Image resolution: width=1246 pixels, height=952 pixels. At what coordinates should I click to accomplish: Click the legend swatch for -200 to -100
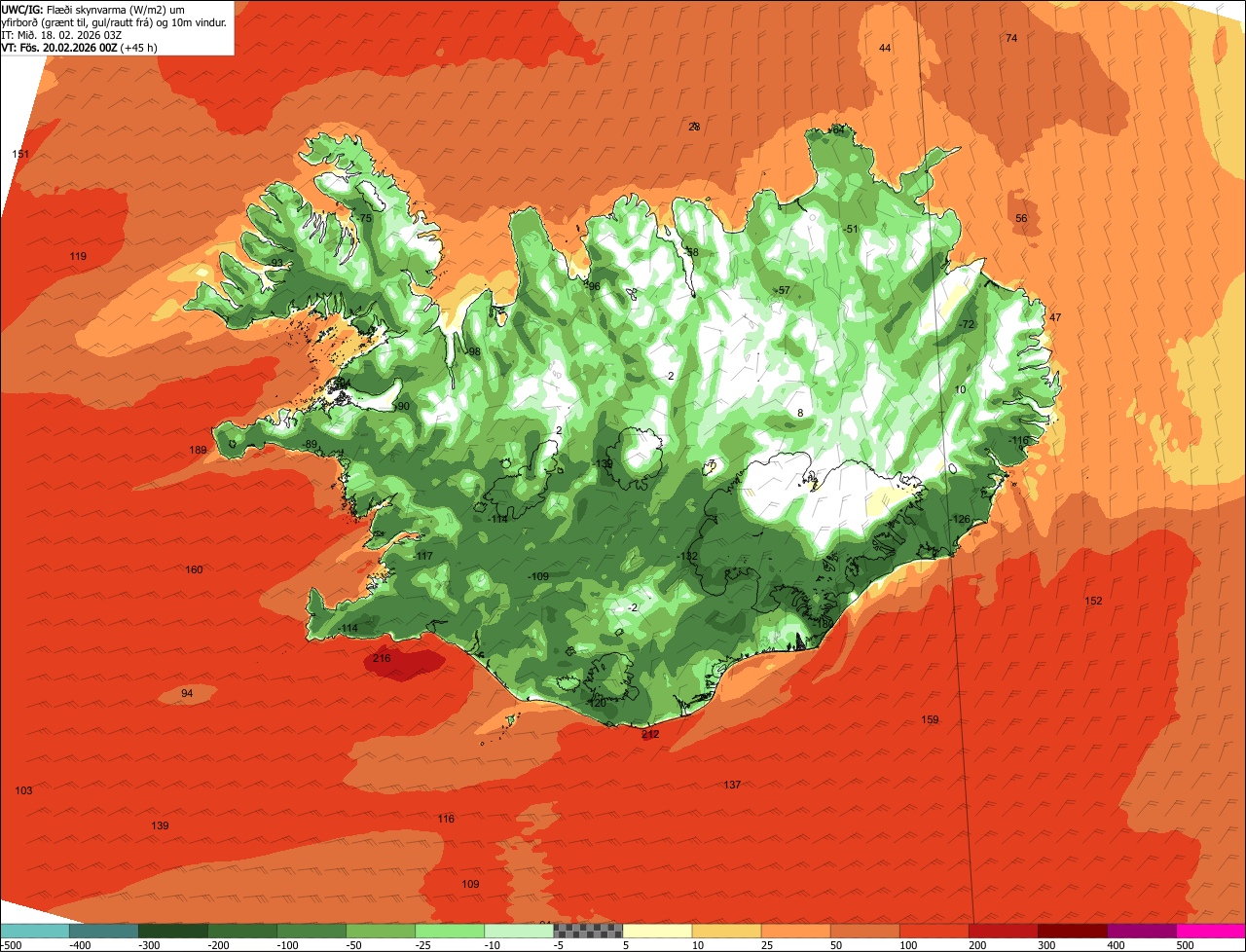pos(241,931)
